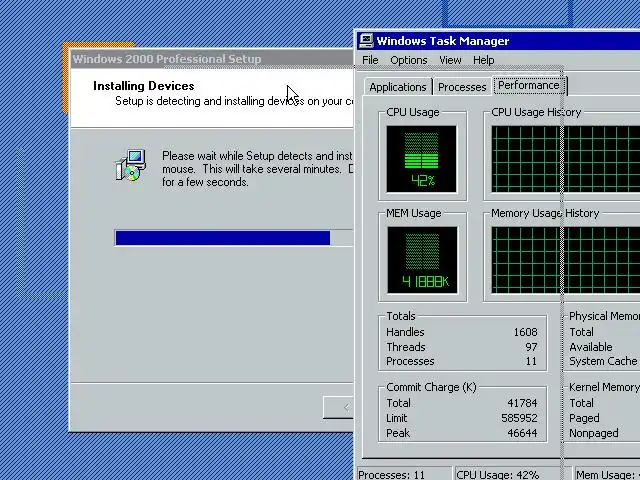Click 'Total' under Kernel Memory
Image resolution: width=640 pixels, height=480 pixels.
click(581, 403)
